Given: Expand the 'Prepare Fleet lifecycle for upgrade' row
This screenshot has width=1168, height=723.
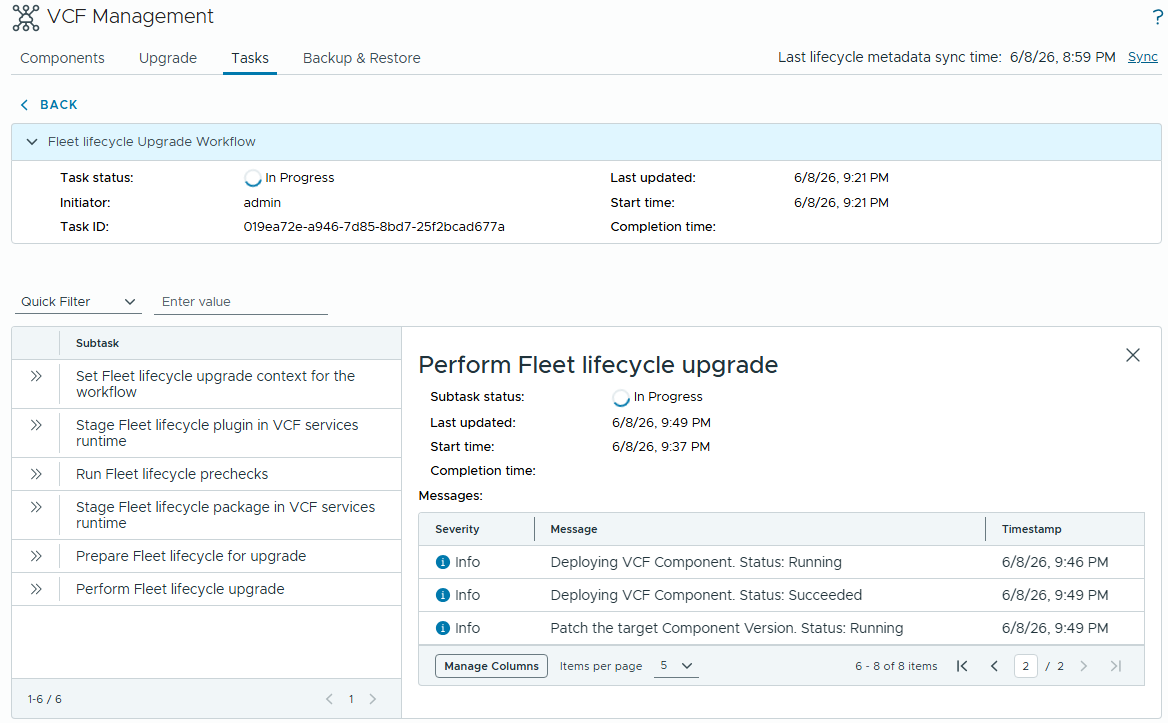Looking at the screenshot, I should pyautogui.click(x=36, y=556).
